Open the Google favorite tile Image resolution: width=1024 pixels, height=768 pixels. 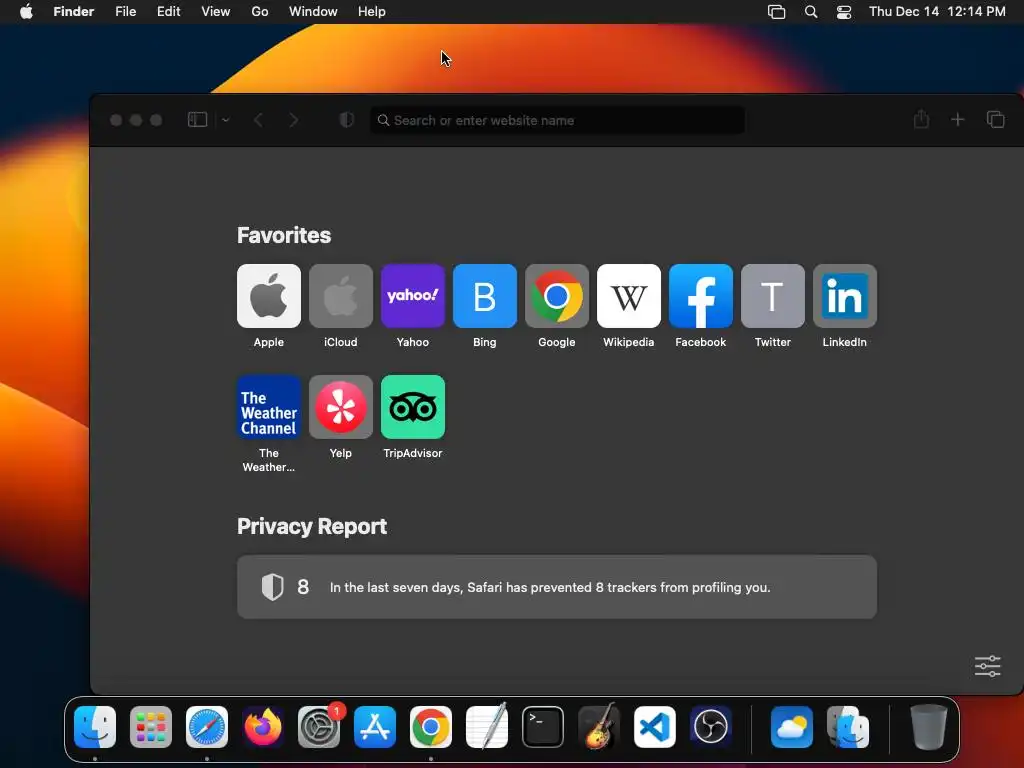click(556, 296)
